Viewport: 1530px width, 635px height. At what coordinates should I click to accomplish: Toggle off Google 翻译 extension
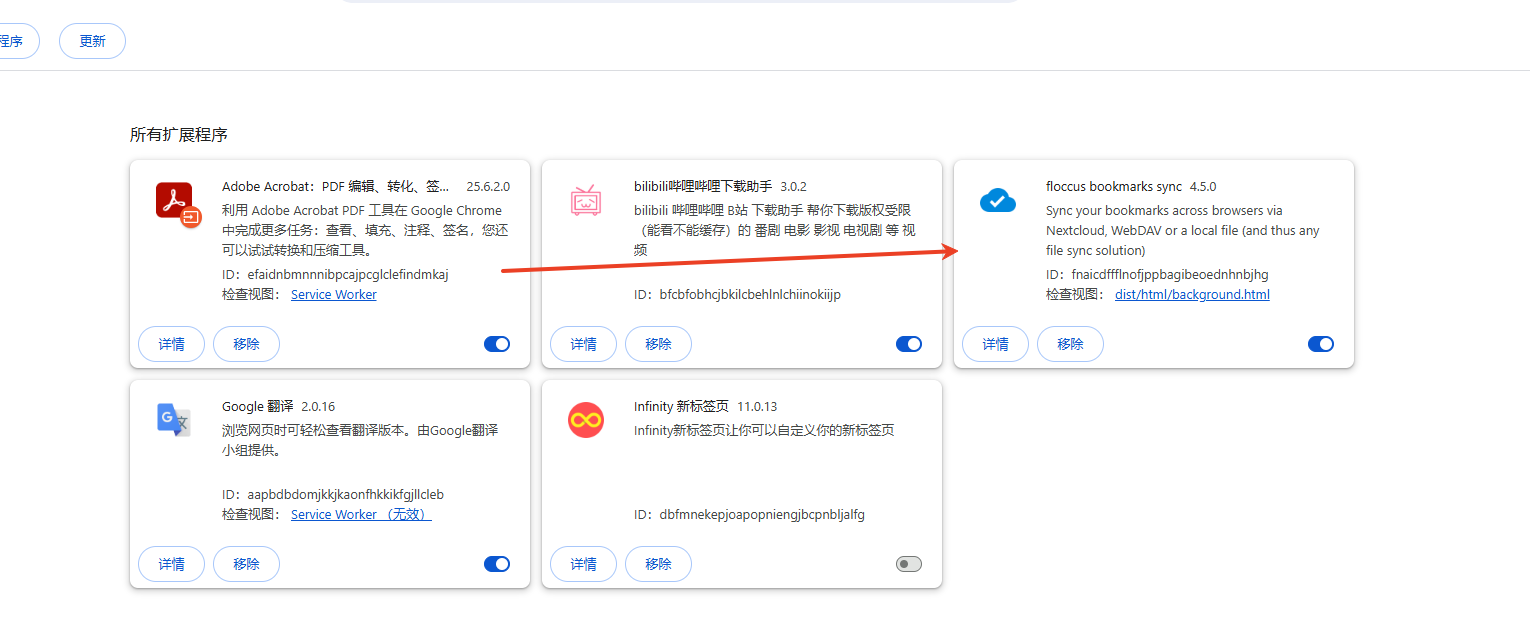497,563
